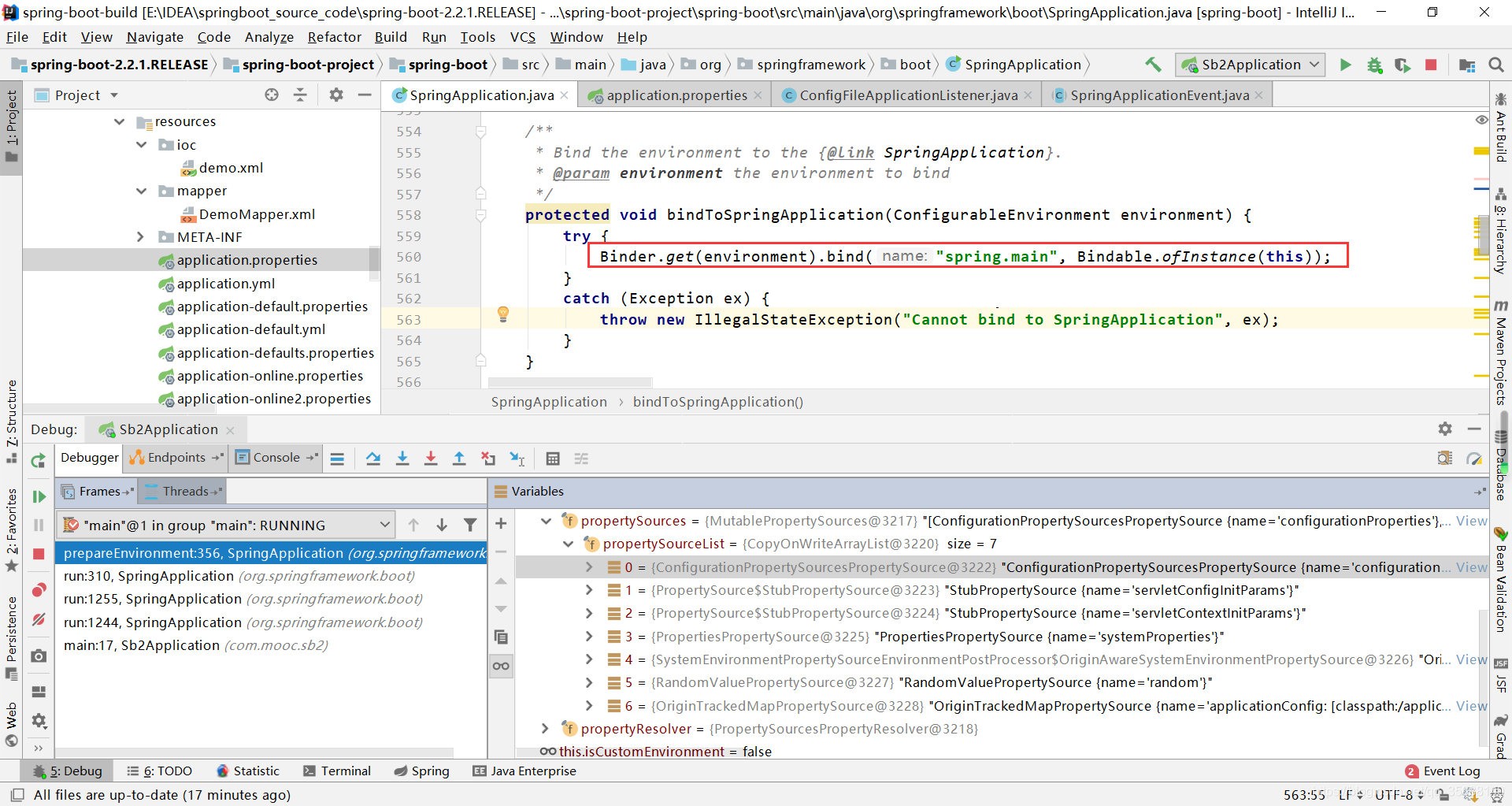1512x806 pixels.
Task: Open the Terminal tool window button
Action: click(x=336, y=771)
